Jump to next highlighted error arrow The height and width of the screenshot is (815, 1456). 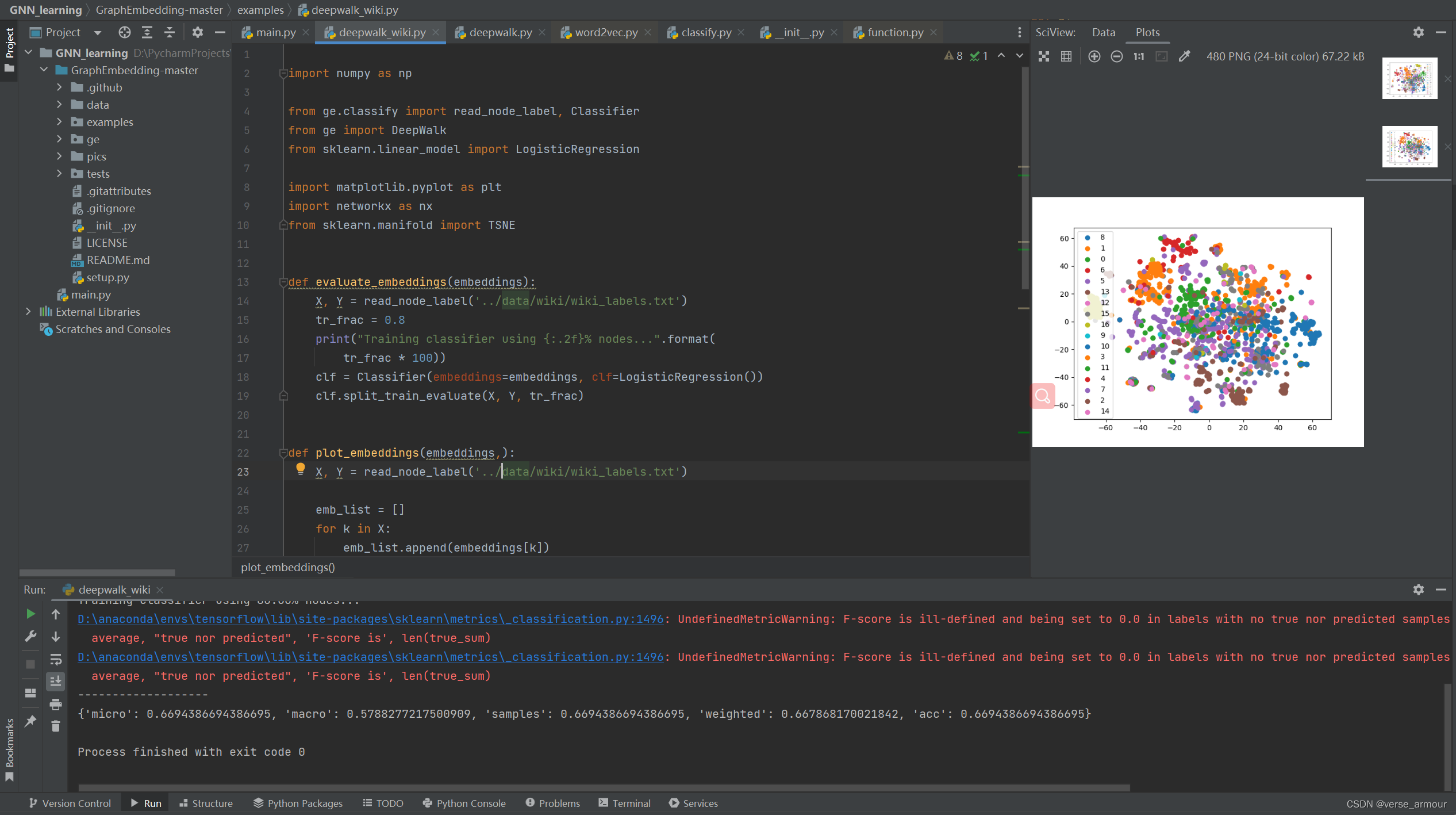pyautogui.click(x=1020, y=56)
